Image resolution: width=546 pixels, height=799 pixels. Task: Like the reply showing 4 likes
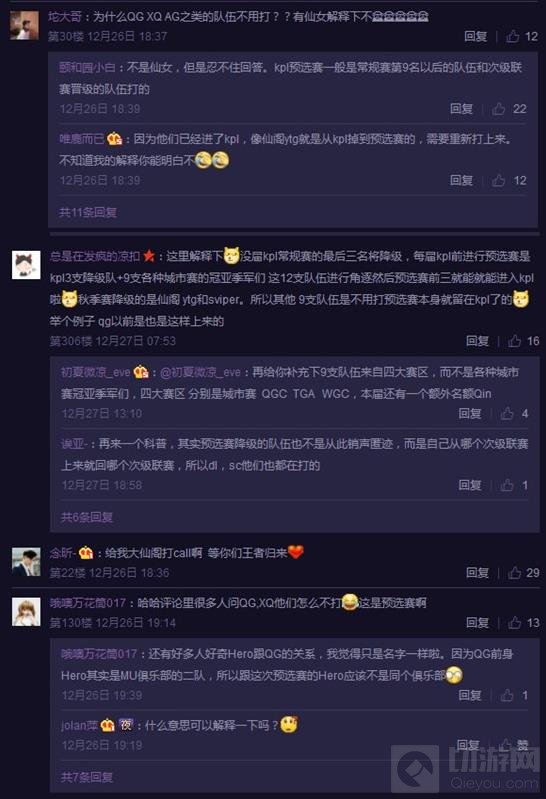coord(507,413)
